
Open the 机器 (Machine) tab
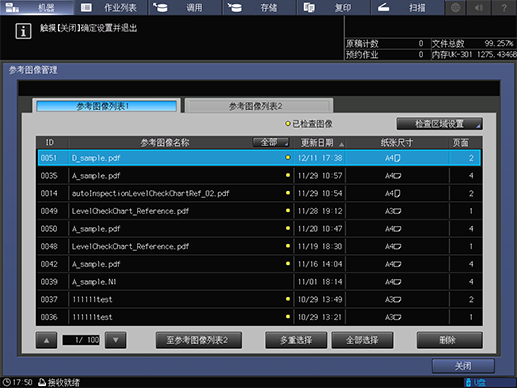click(x=37, y=7)
